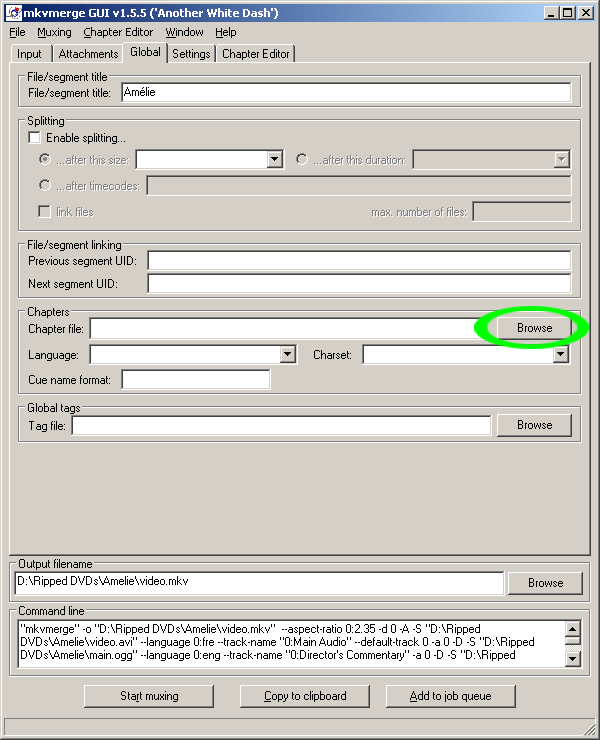Click the Previous segment UID field
This screenshot has height=740, width=600.
(359, 261)
